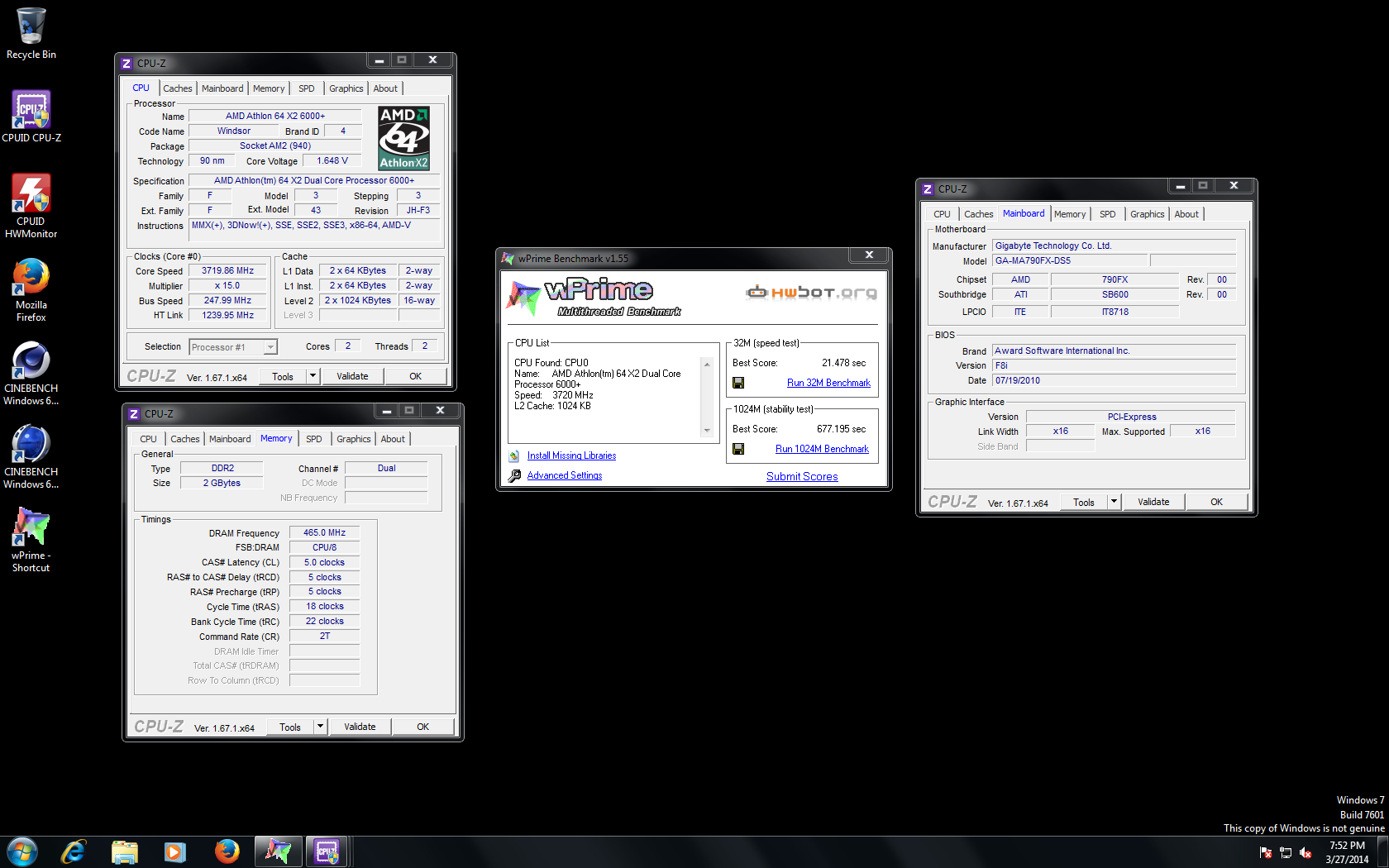1389x868 pixels.
Task: Click the Command Rate value 2T
Action: coord(324,636)
